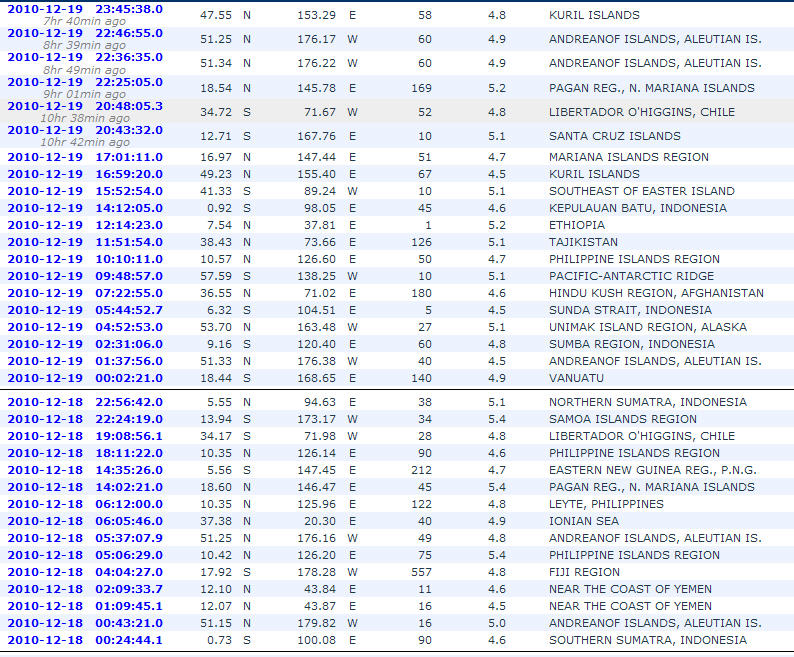Open the 2010-12-19 20:43:32.0 event link
794x657 pixels.
(85, 130)
